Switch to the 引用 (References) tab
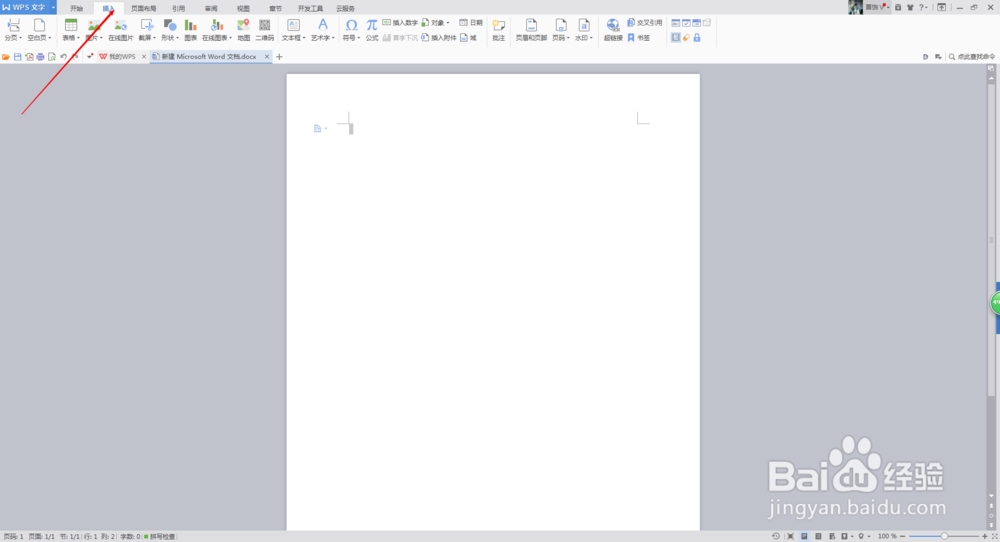Screen dimensions: 1000x542 click(179, 9)
